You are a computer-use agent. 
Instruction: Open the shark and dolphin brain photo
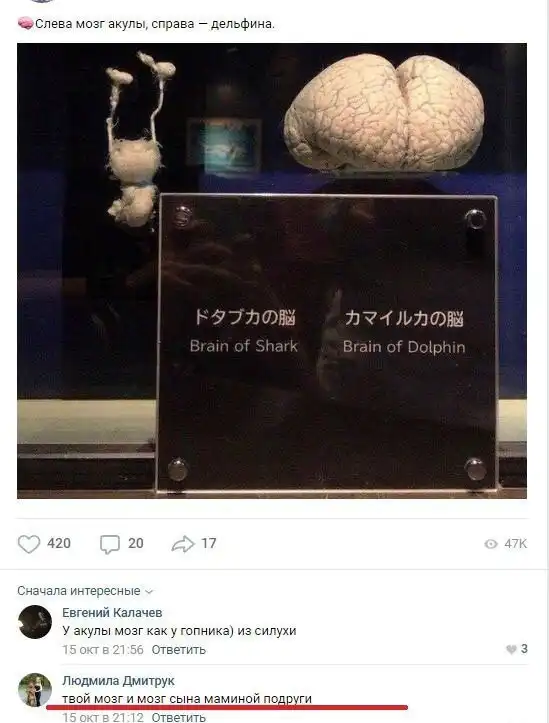[x=272, y=271]
